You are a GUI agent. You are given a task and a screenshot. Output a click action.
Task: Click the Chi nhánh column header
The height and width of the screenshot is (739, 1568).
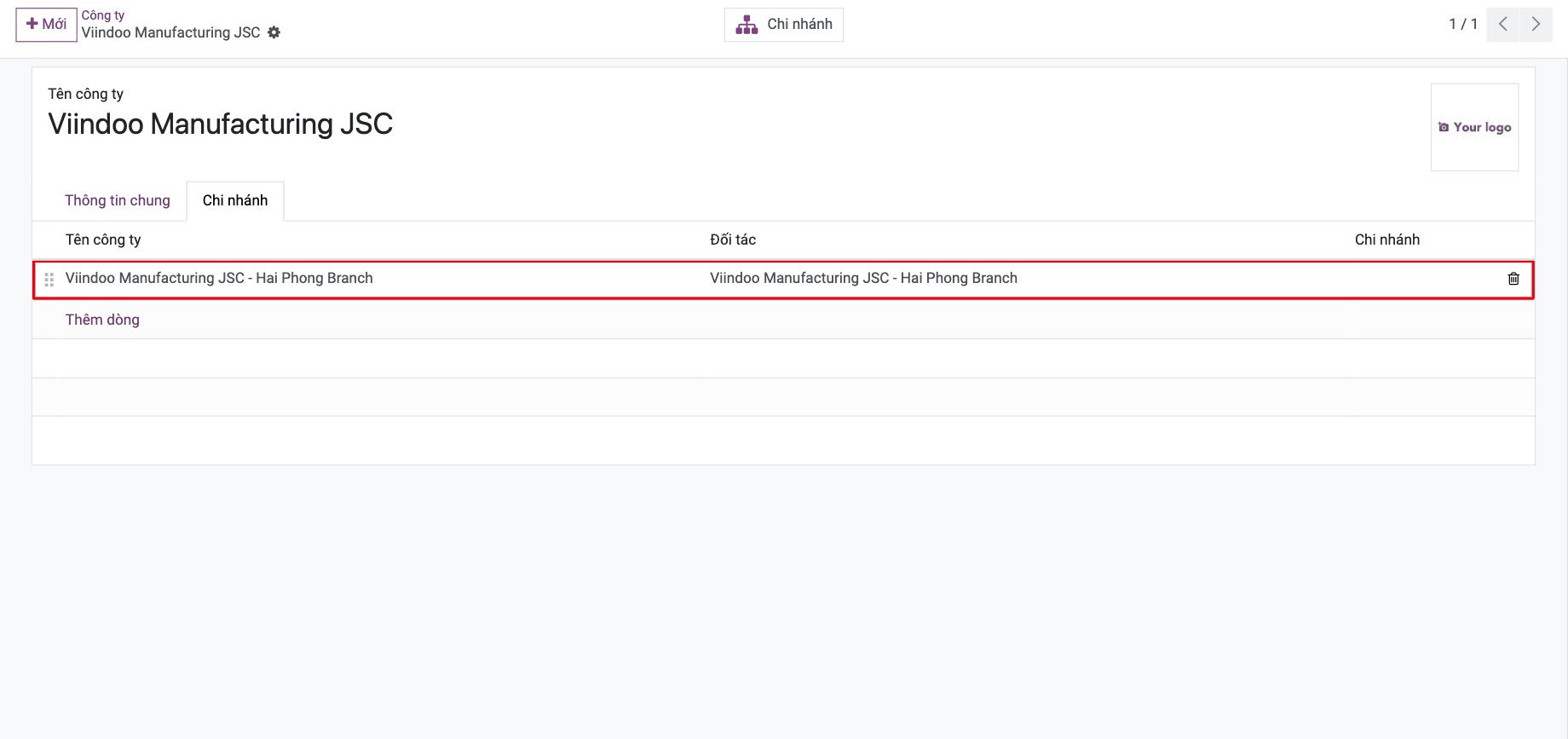tap(1387, 240)
